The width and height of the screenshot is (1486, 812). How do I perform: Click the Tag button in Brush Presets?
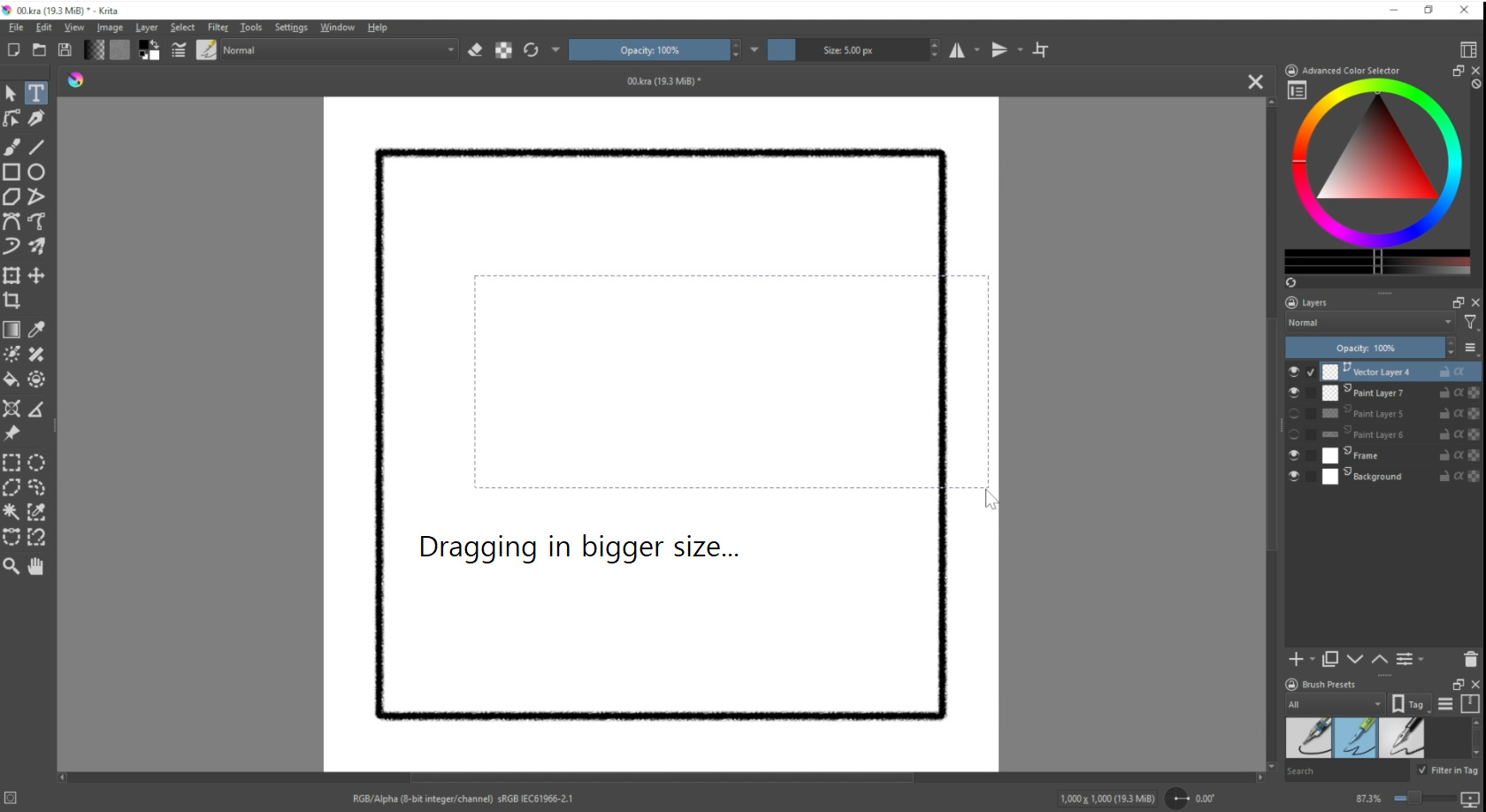pos(1411,704)
